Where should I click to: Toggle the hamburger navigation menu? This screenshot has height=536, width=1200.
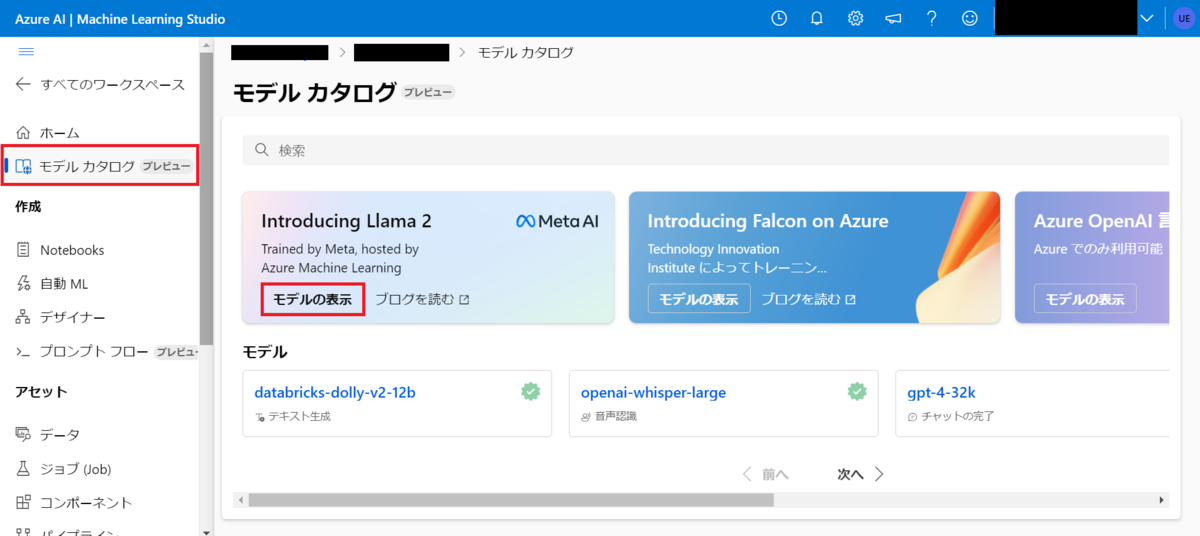[x=27, y=51]
